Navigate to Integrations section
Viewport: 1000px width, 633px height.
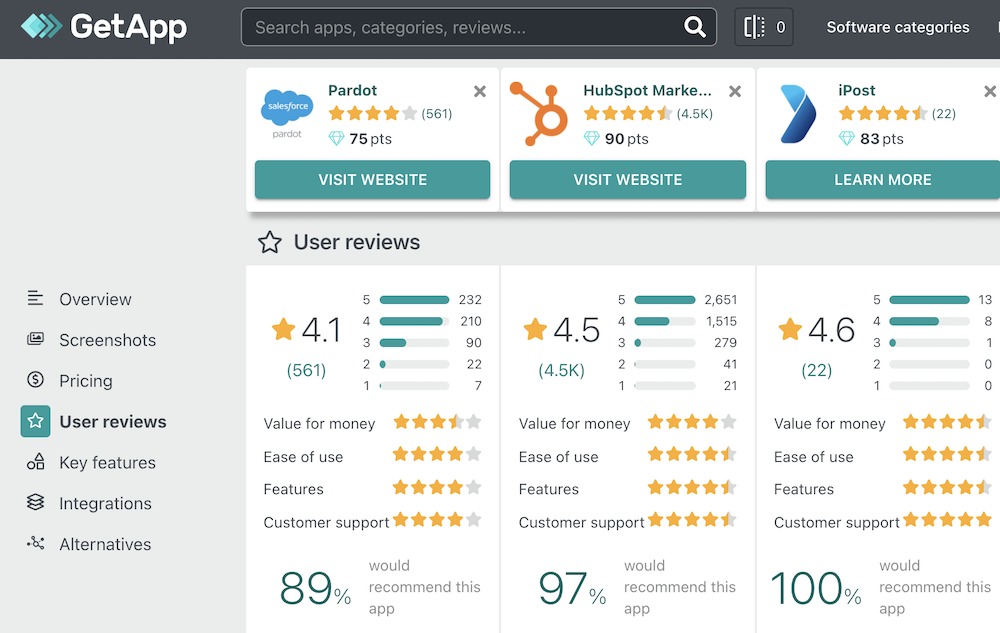[x=105, y=504]
